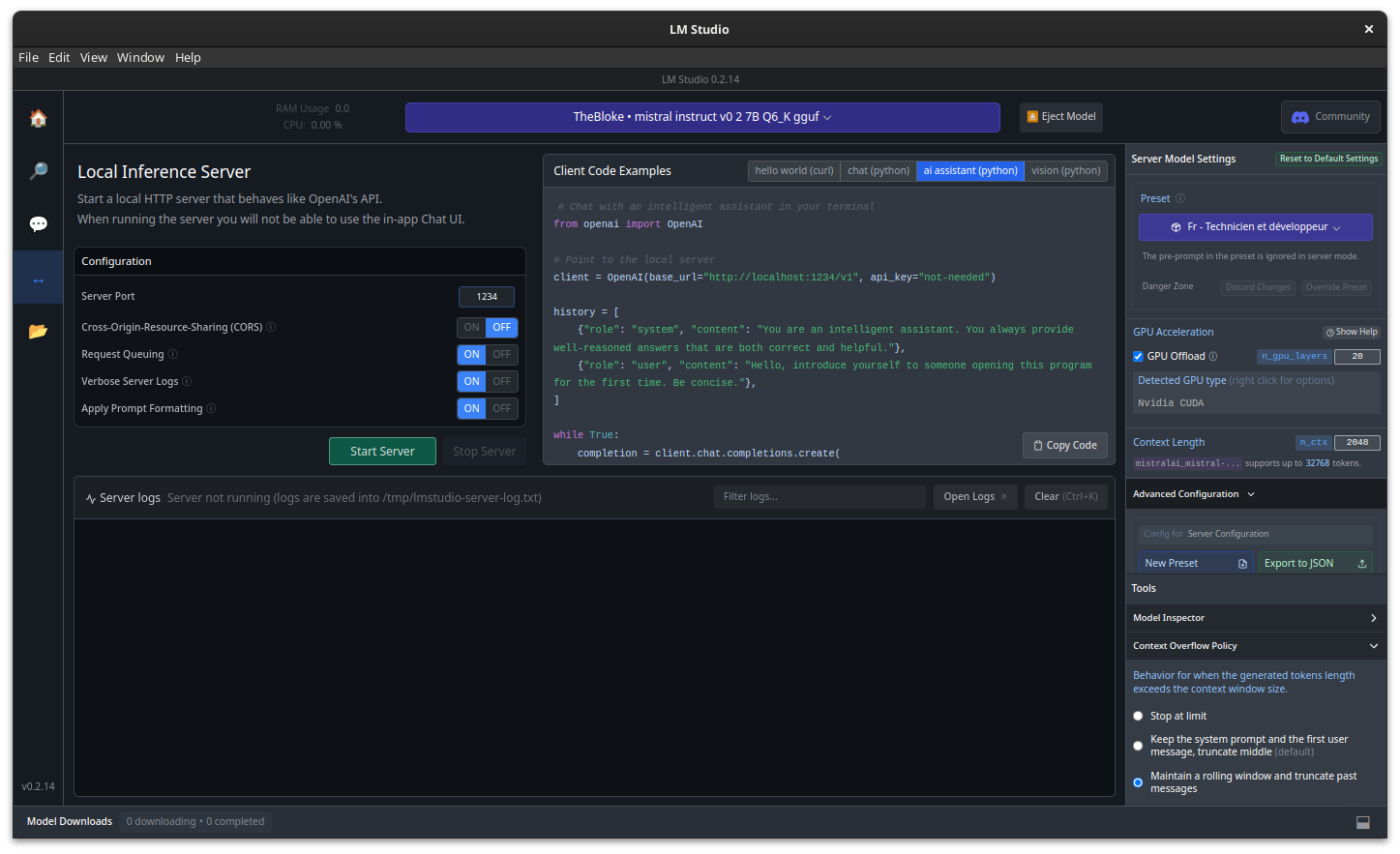Image resolution: width=1400 pixels, height=854 pixels.
Task: Open the File menu
Action: (29, 58)
